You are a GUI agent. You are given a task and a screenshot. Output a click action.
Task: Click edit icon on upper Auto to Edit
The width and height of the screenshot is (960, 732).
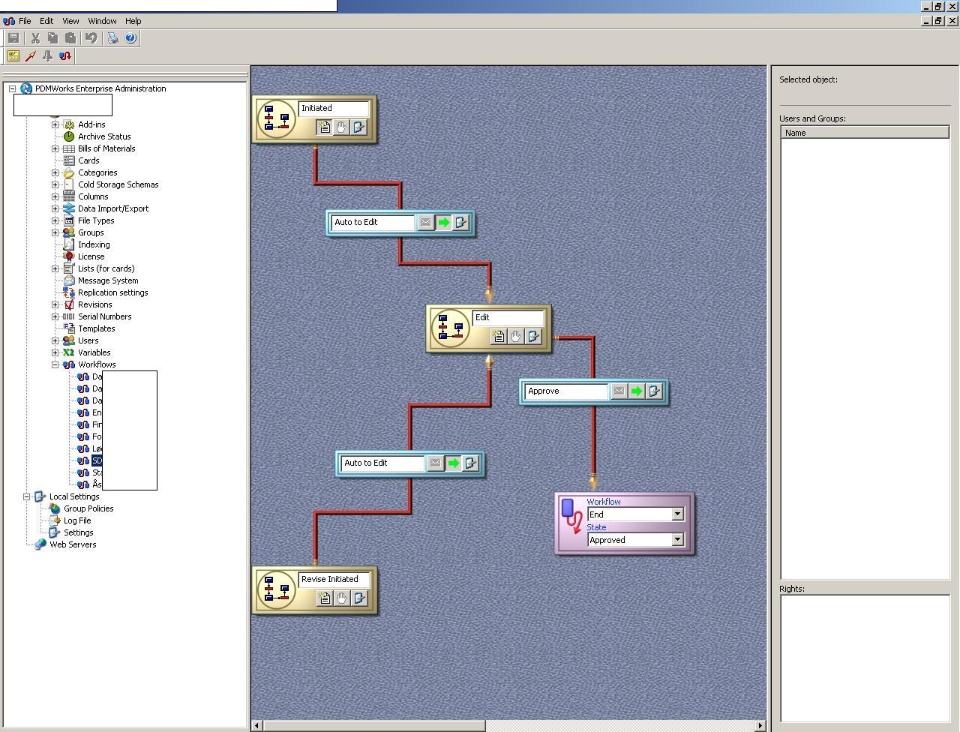click(x=461, y=222)
